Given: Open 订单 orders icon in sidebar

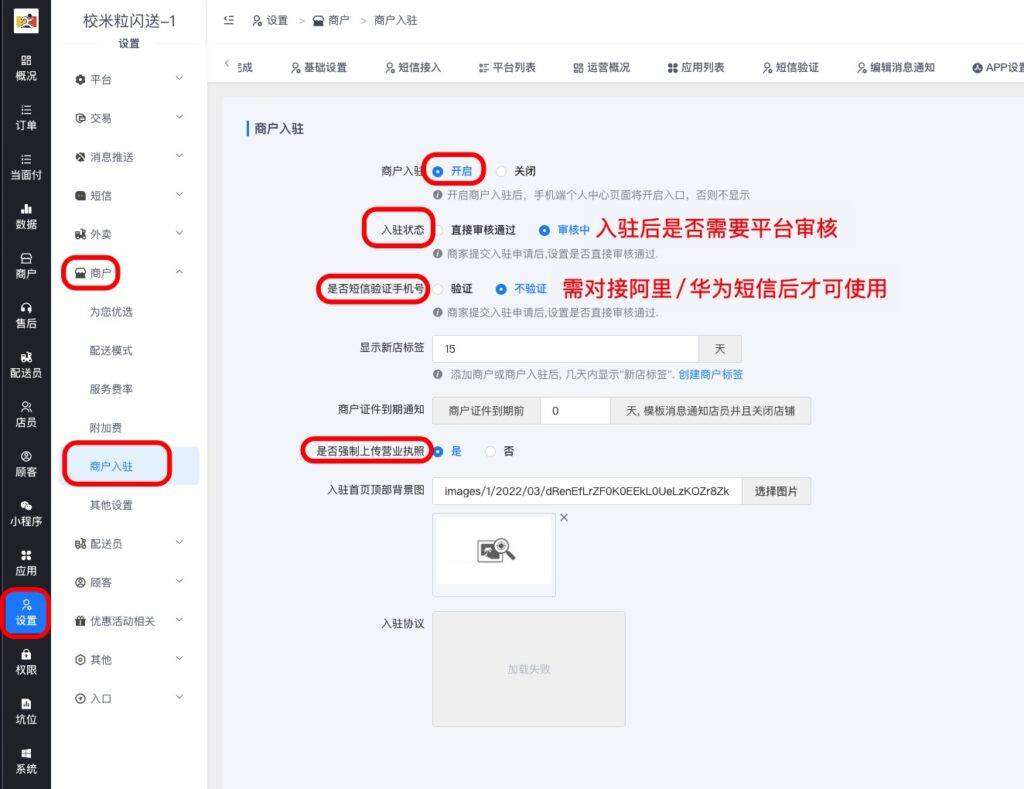Looking at the screenshot, I should 26,117.
